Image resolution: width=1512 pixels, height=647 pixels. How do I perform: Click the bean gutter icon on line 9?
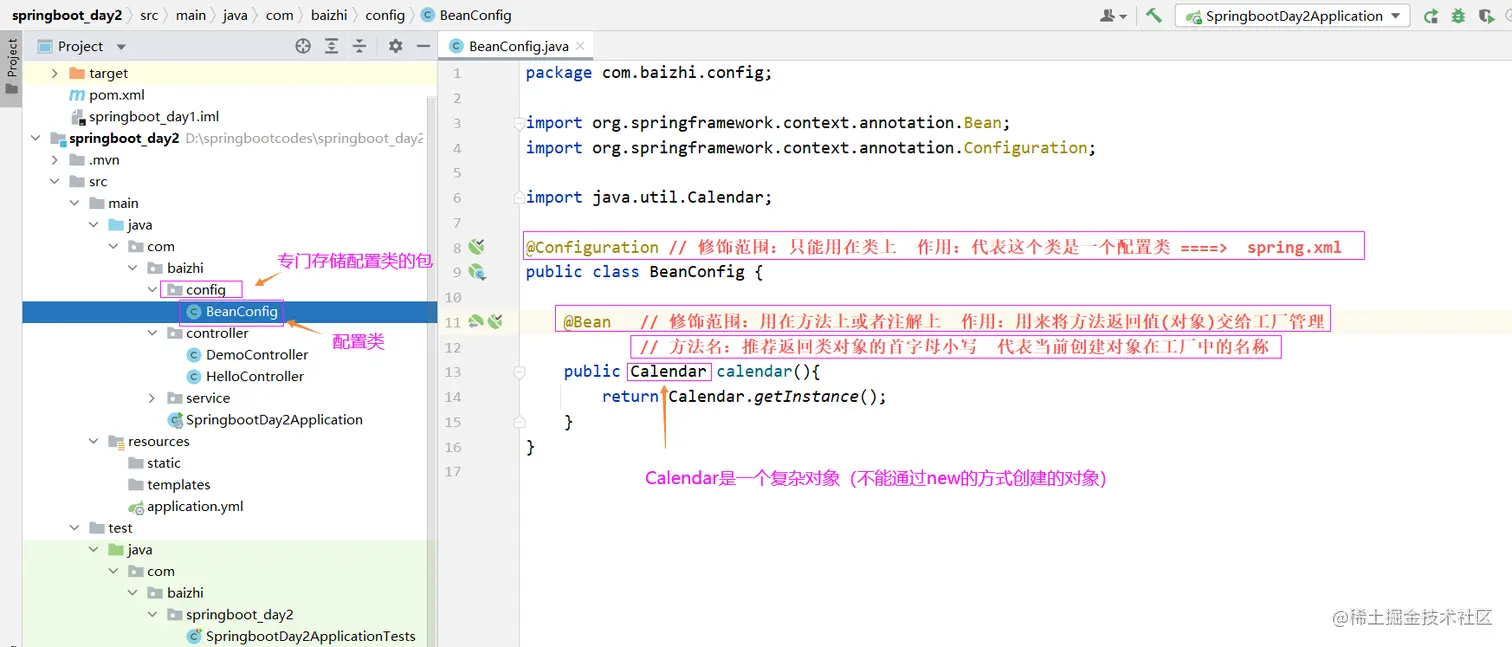click(477, 271)
